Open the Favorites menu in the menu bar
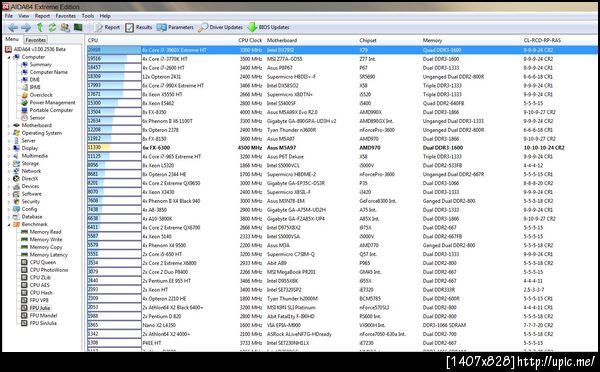Viewport: 600px width, 372px height. [x=66, y=16]
